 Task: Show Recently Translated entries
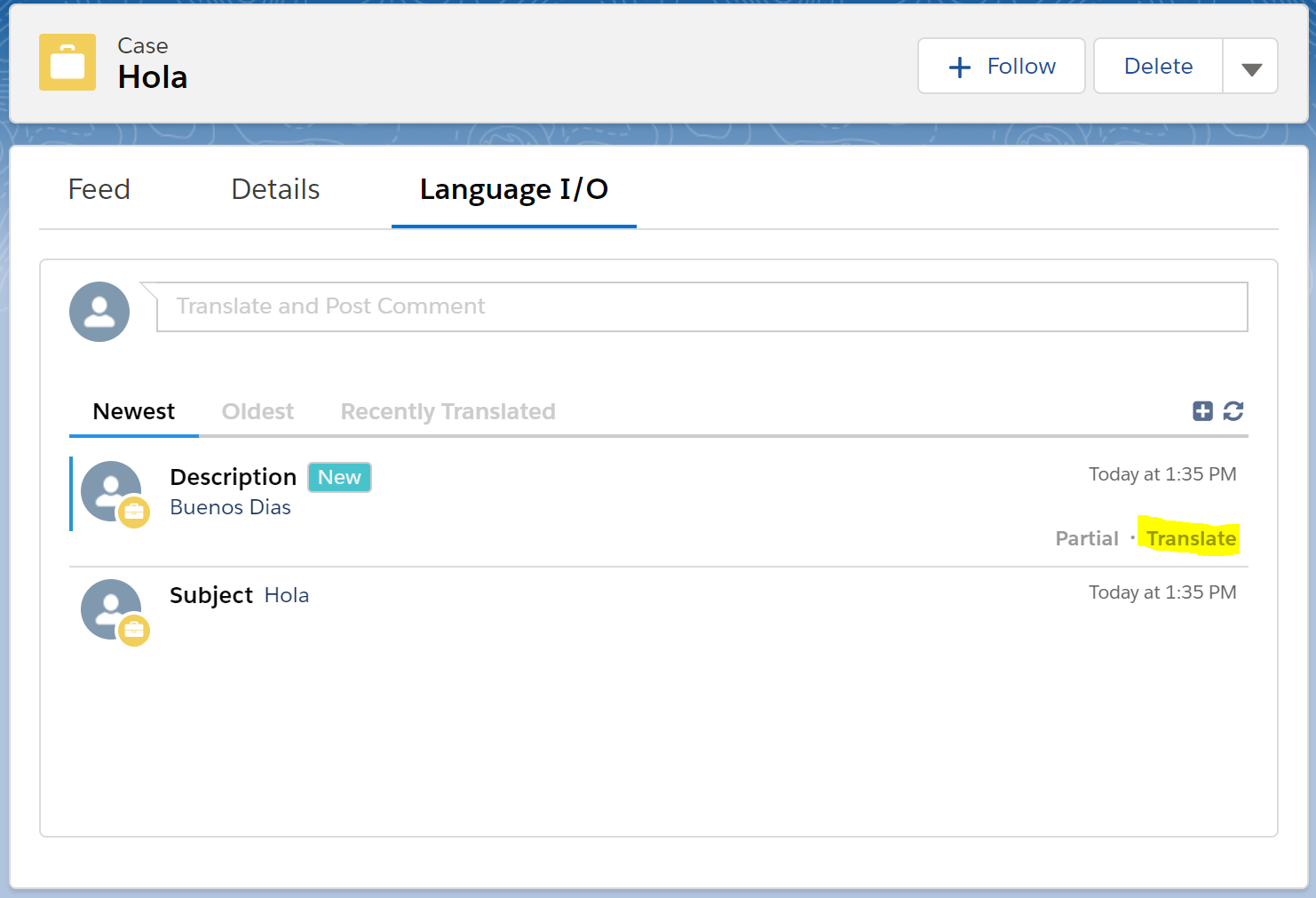click(x=448, y=411)
